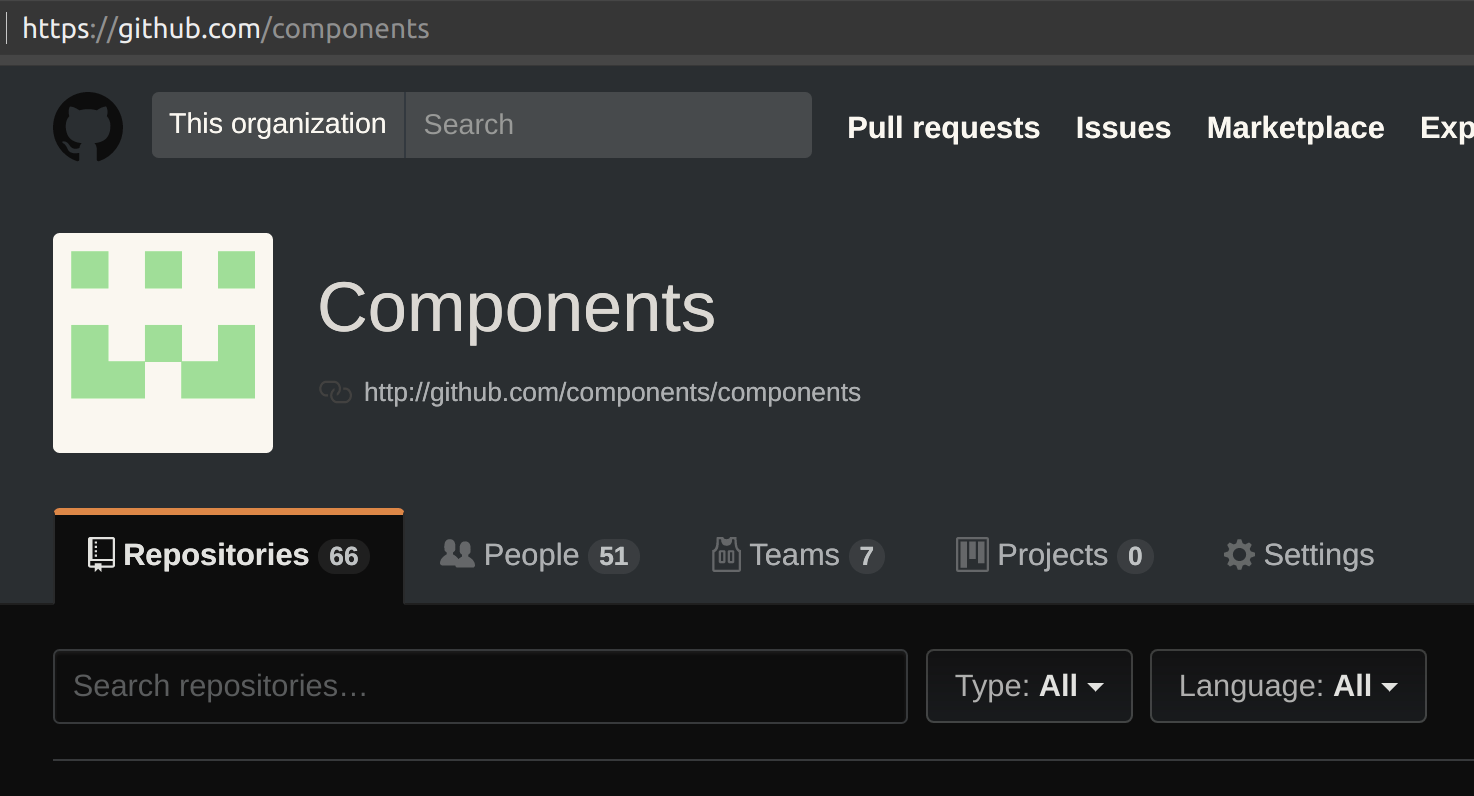Switch to the Projects tab
This screenshot has height=796, width=1474.
click(x=1055, y=556)
